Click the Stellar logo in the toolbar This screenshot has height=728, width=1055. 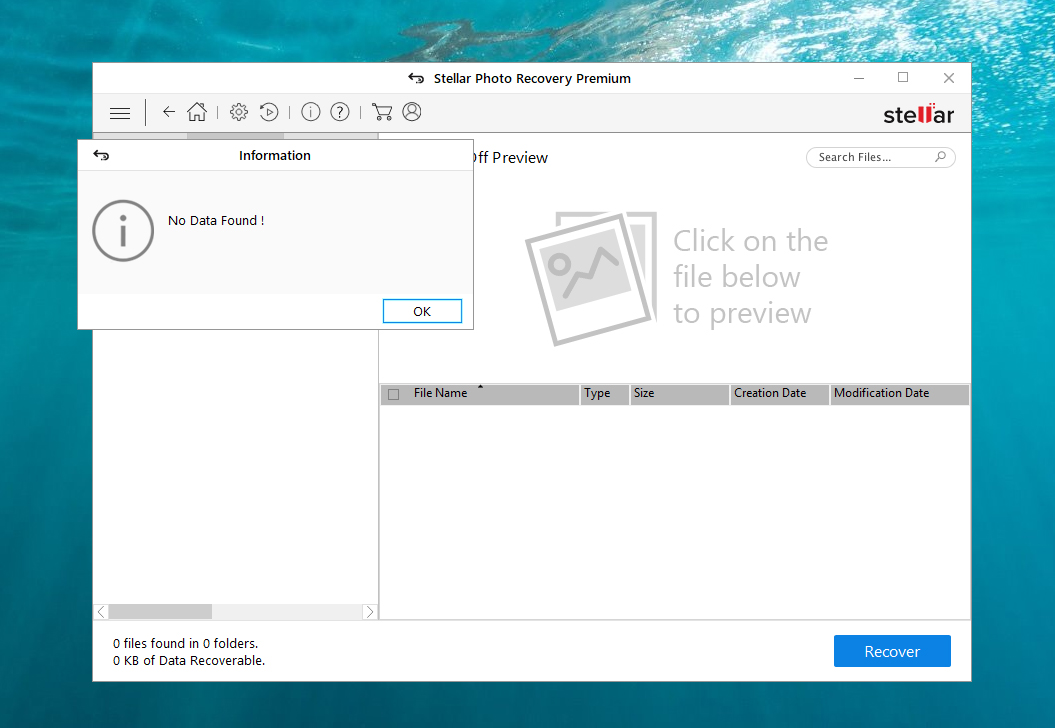(x=918, y=114)
